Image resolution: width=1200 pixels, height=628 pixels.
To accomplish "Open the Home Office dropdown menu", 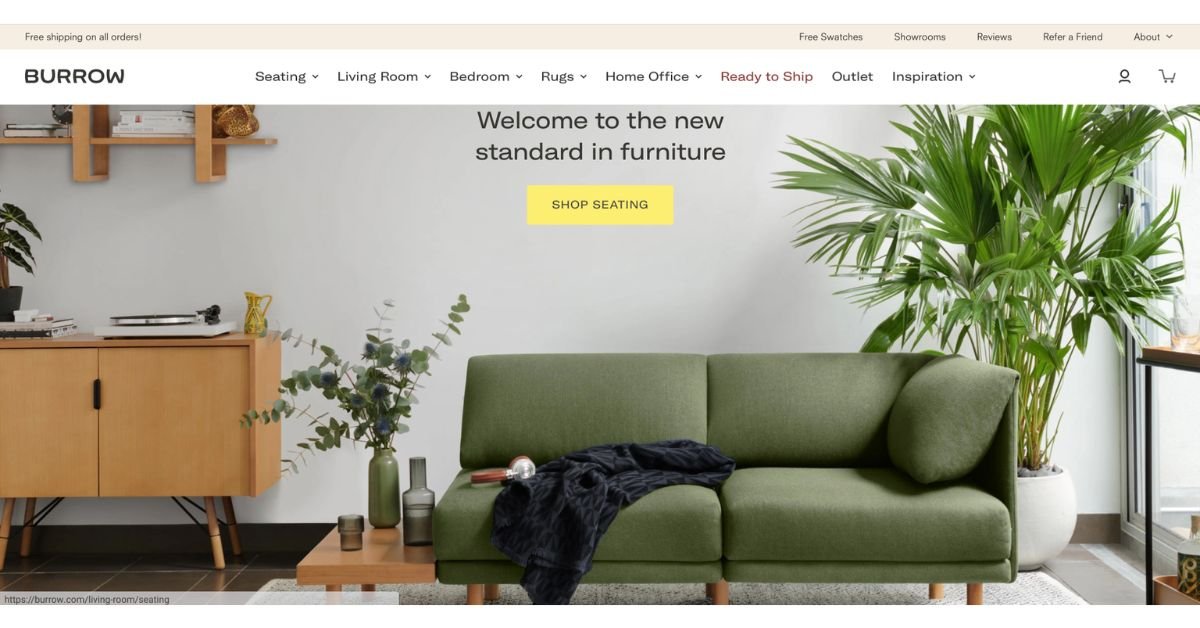I will (654, 76).
